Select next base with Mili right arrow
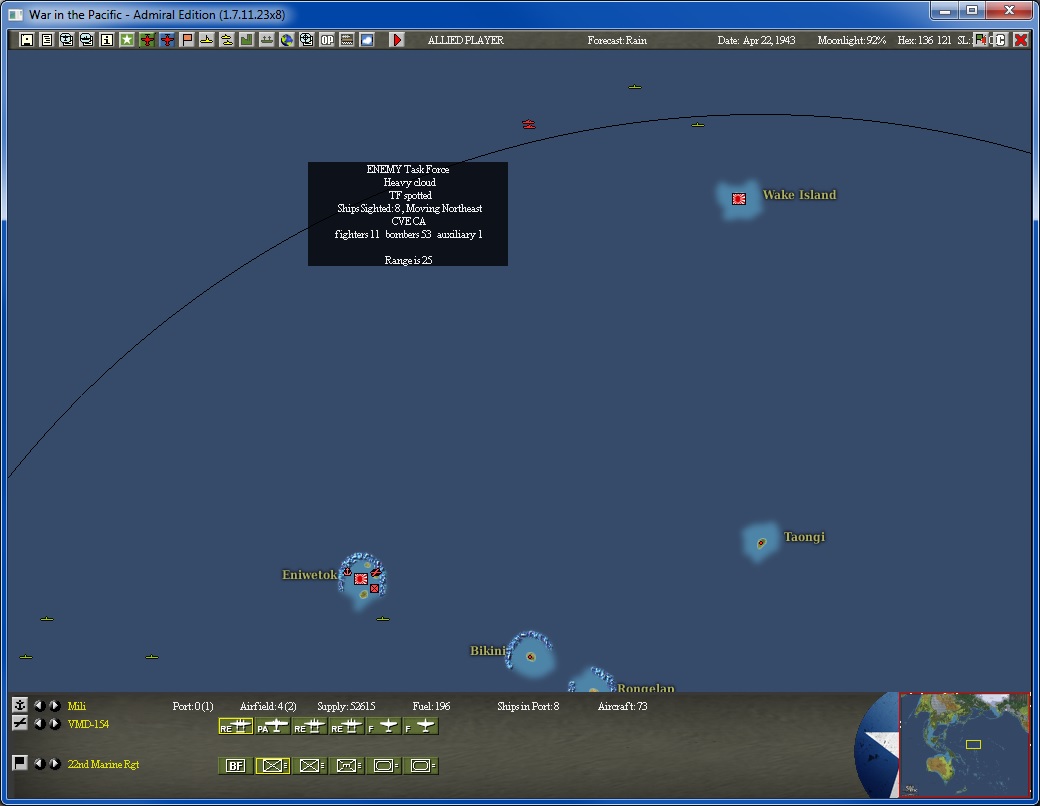 click(55, 706)
